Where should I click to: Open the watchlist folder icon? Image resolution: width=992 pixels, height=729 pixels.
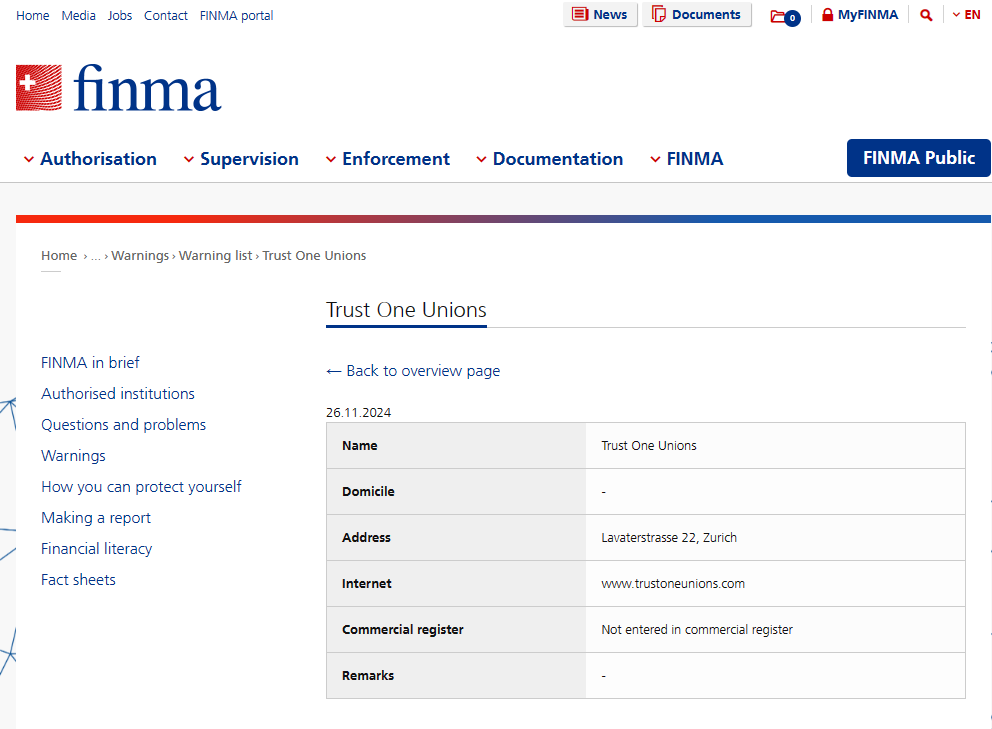(x=785, y=16)
